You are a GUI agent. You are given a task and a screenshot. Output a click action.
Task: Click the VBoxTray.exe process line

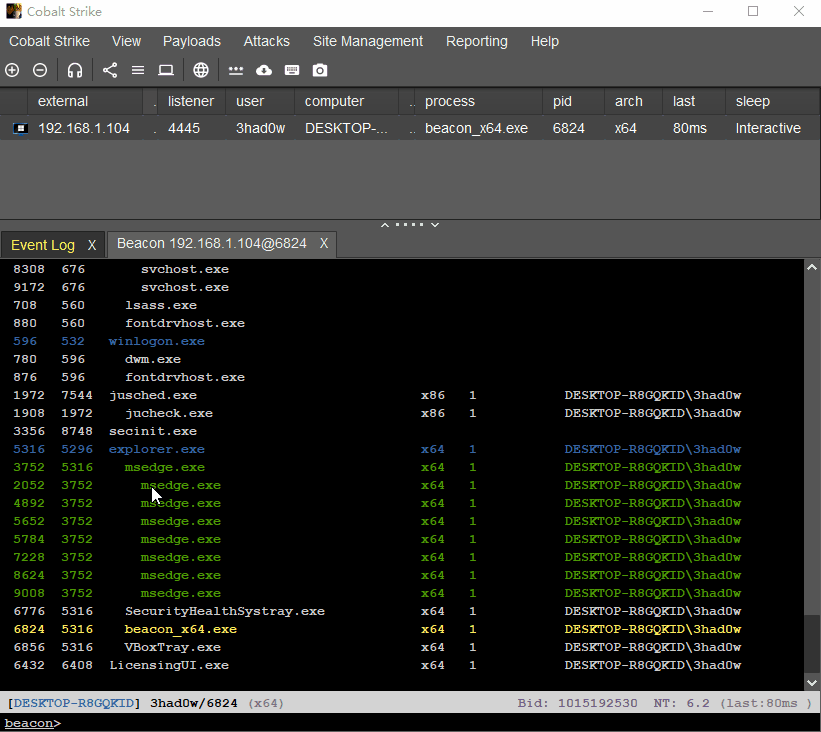pyautogui.click(x=172, y=647)
